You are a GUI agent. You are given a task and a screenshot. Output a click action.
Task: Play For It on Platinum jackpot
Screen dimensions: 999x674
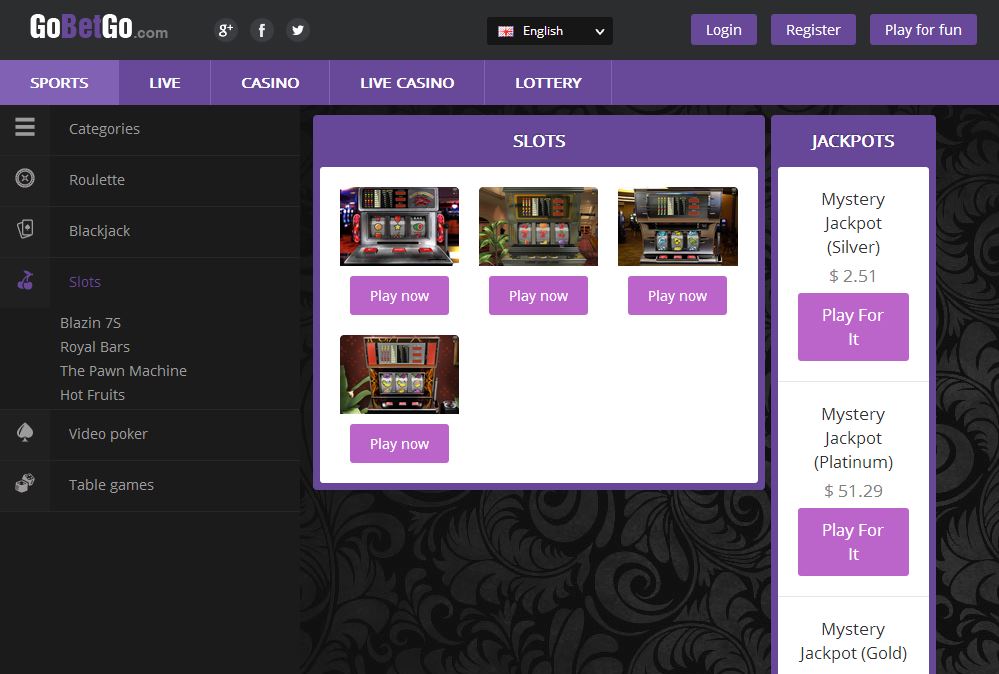[x=853, y=542]
